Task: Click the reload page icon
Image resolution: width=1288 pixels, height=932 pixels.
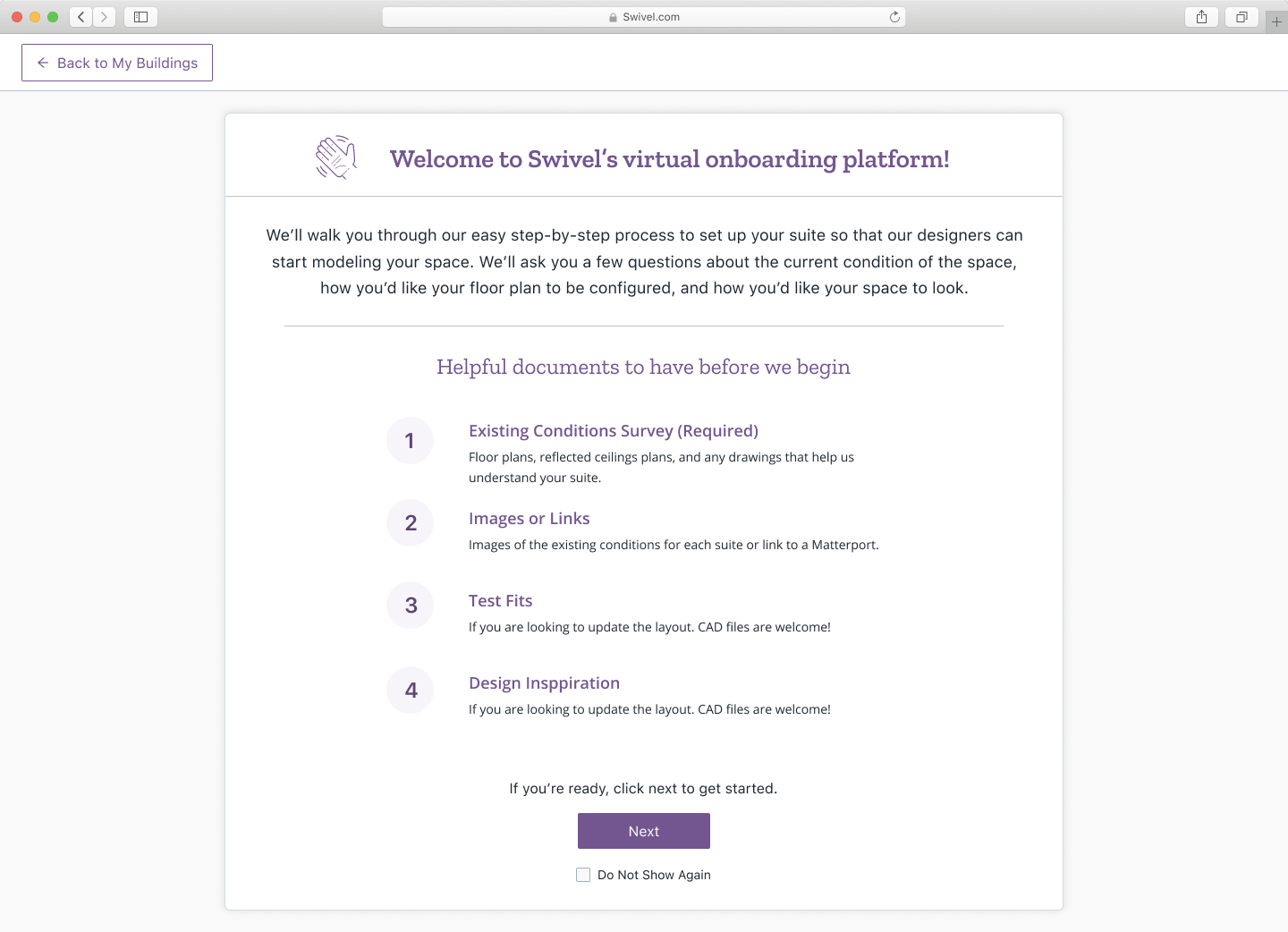Action: point(894,17)
